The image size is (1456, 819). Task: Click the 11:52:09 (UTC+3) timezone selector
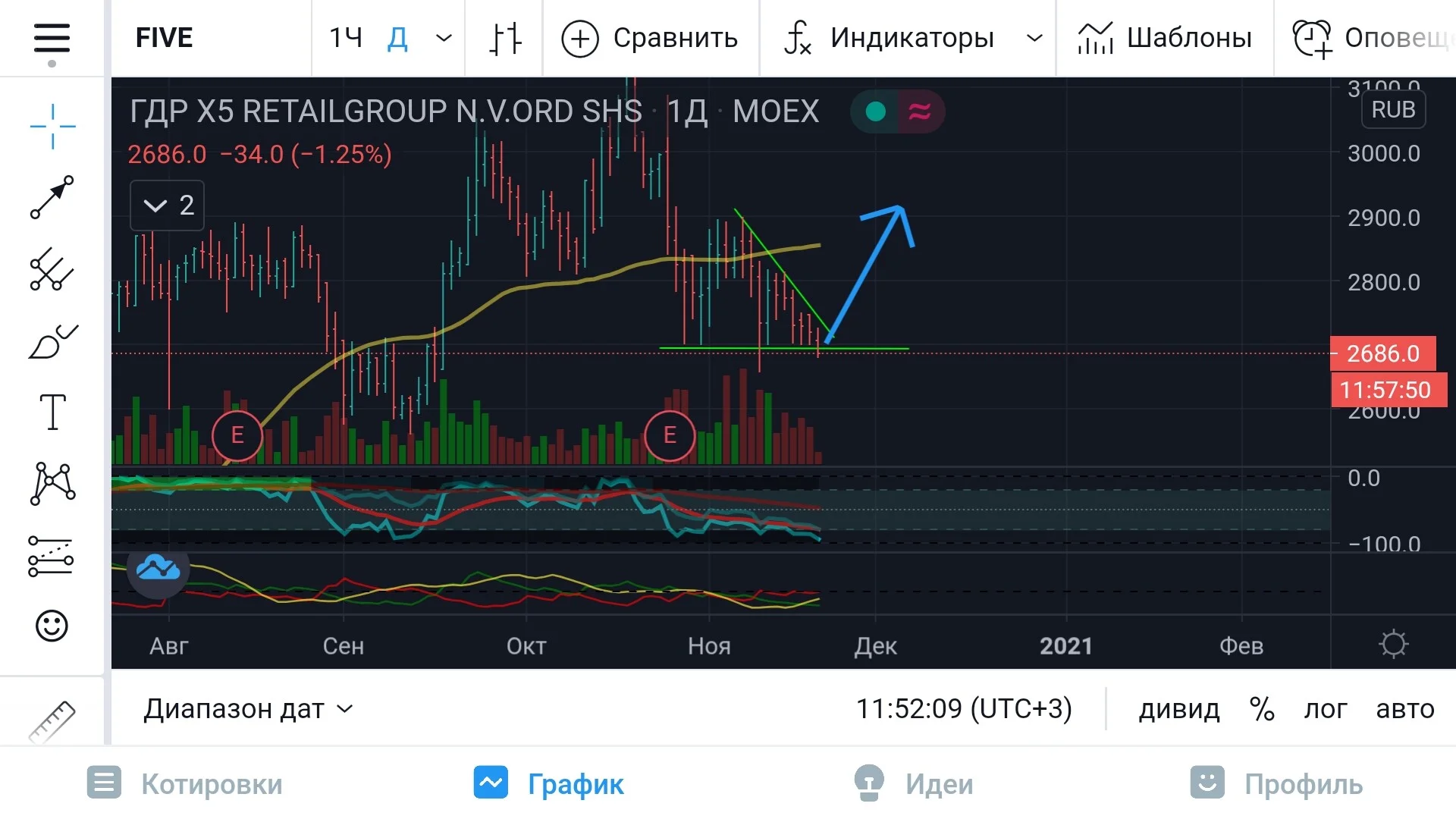964,709
